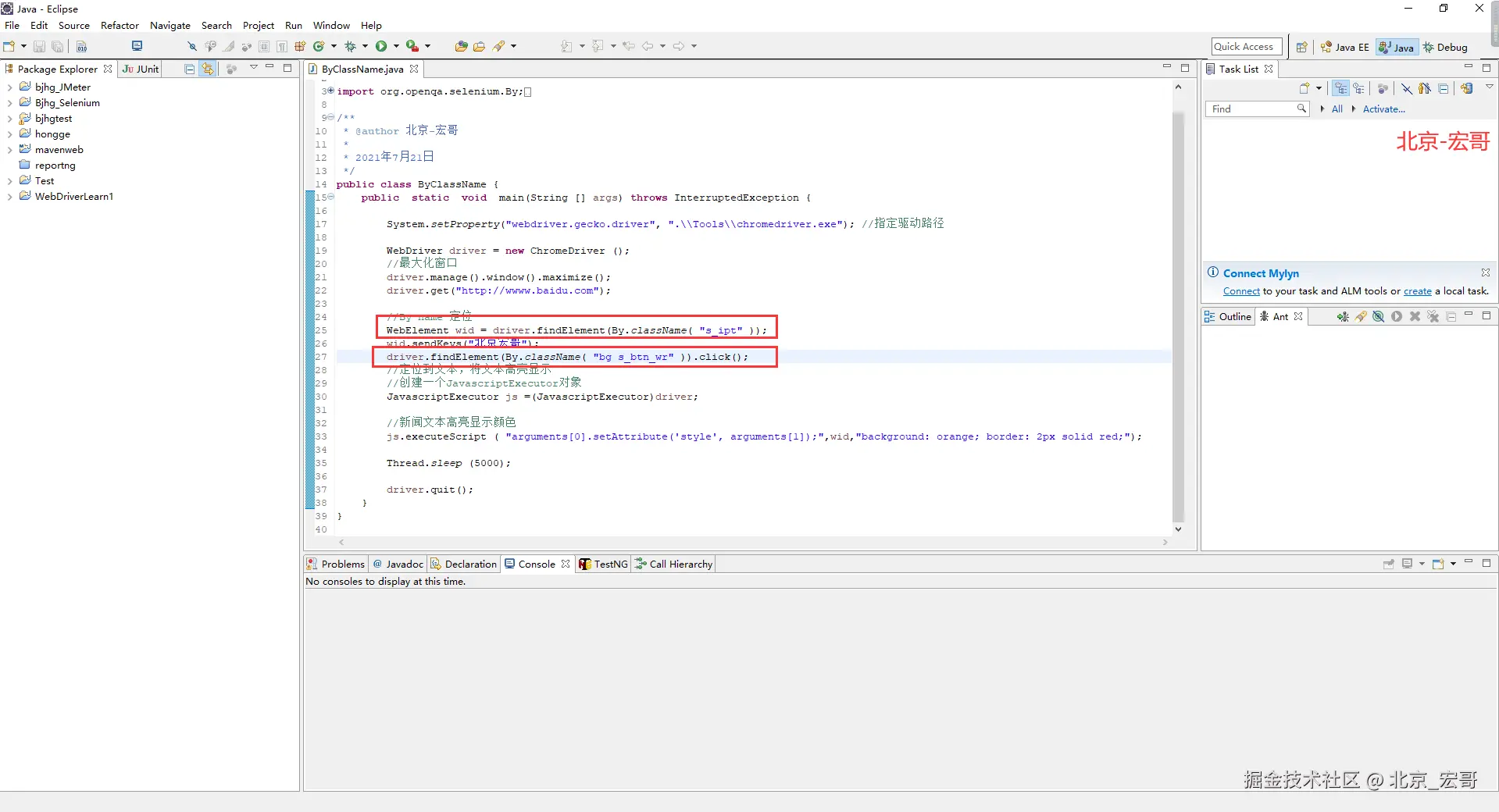Open the New Task dropdown arrow
The width and height of the screenshot is (1499, 812).
[x=1319, y=88]
